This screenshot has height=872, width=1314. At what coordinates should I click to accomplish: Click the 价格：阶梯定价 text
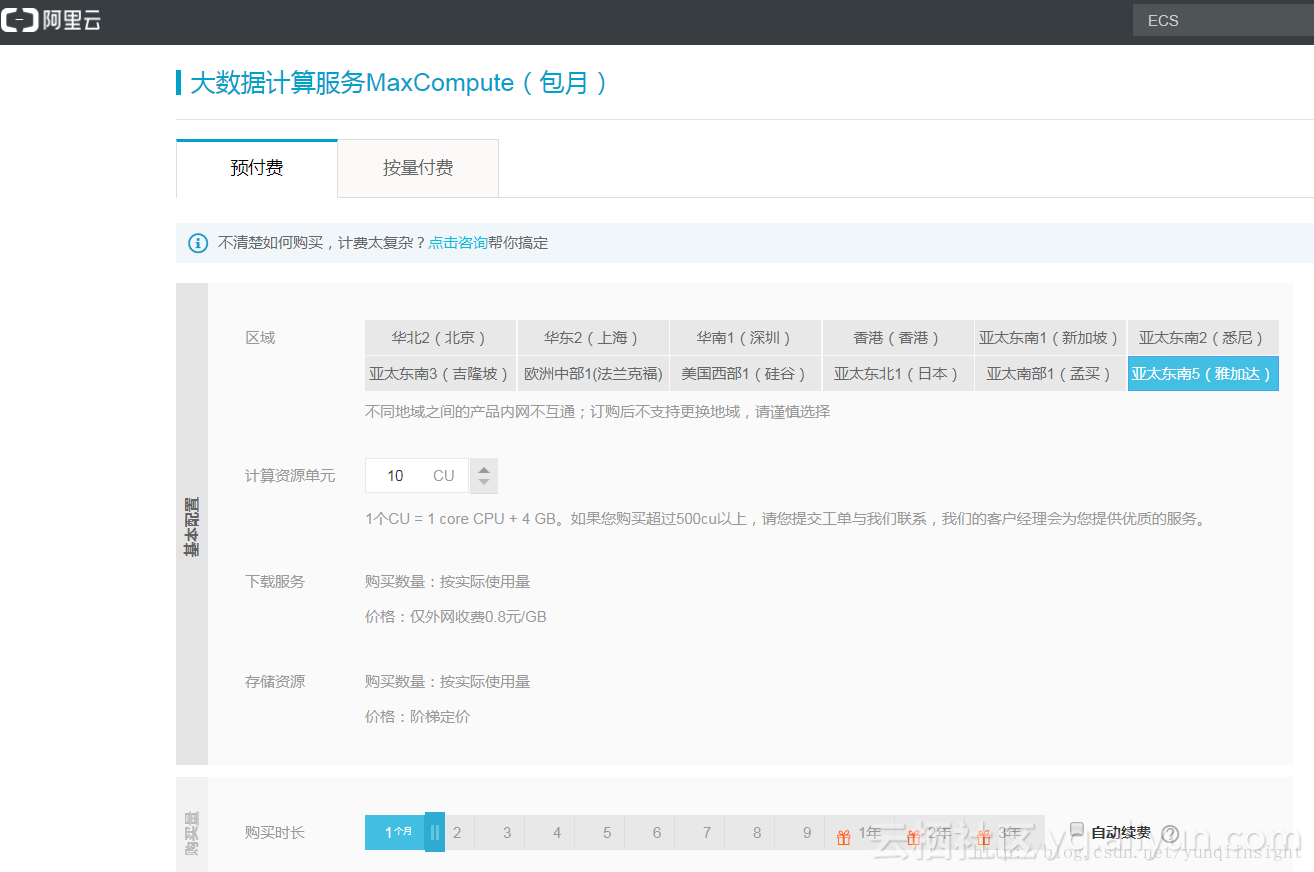418,717
